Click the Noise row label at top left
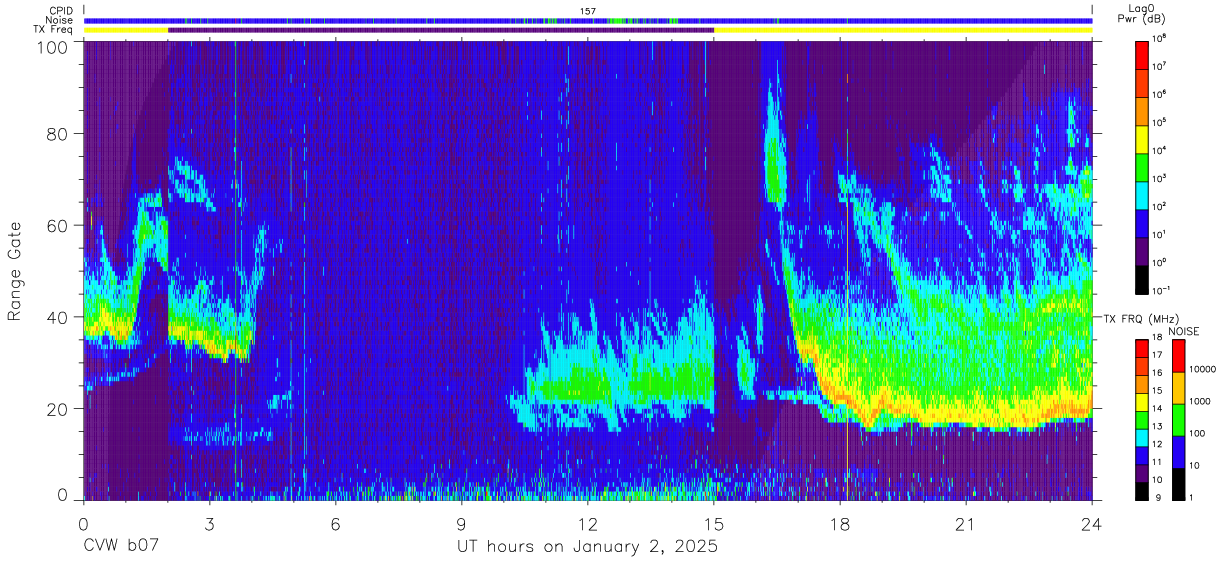The width and height of the screenshot is (1228, 567). (x=60, y=20)
